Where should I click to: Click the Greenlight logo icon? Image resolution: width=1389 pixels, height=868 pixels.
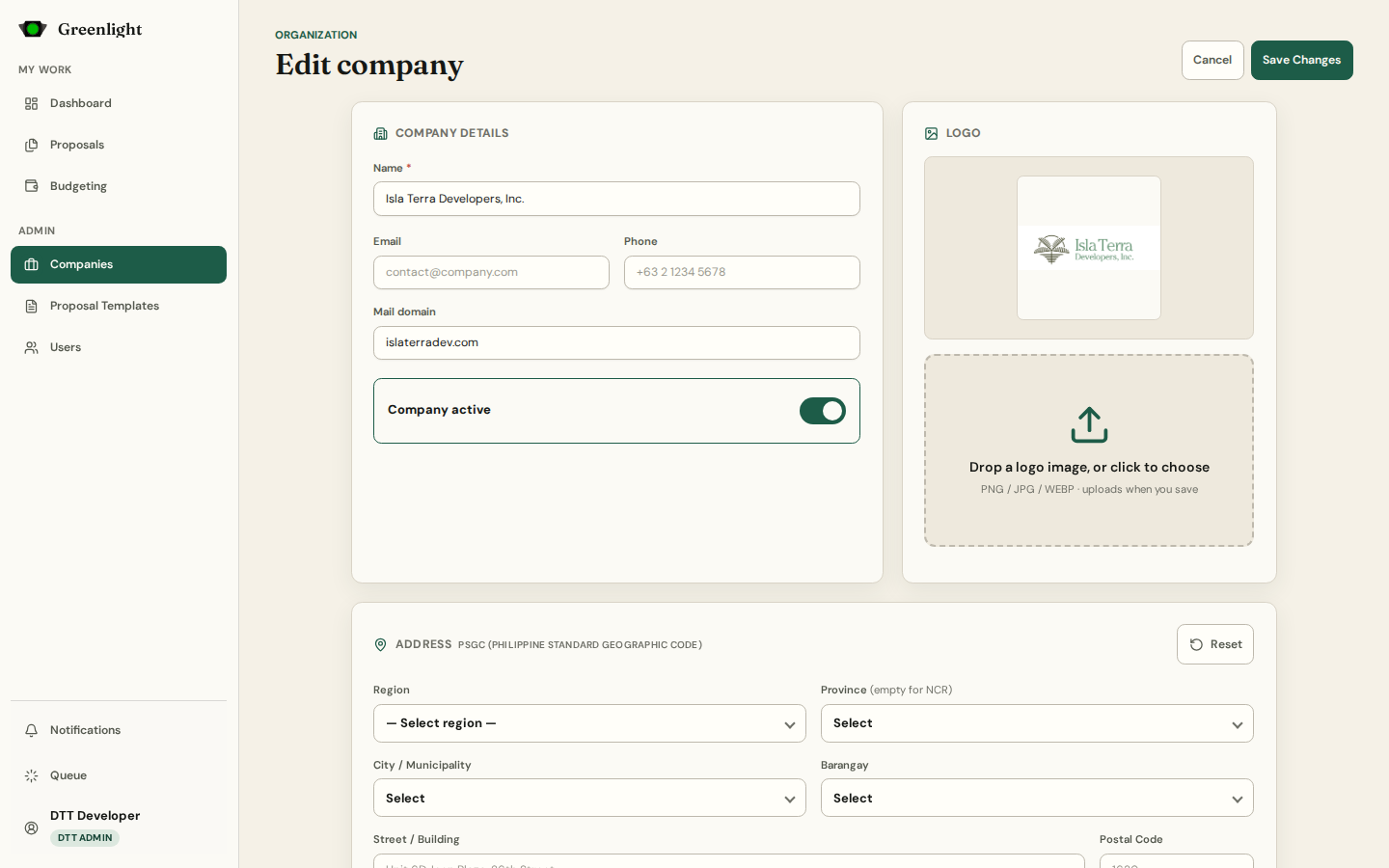click(33, 29)
